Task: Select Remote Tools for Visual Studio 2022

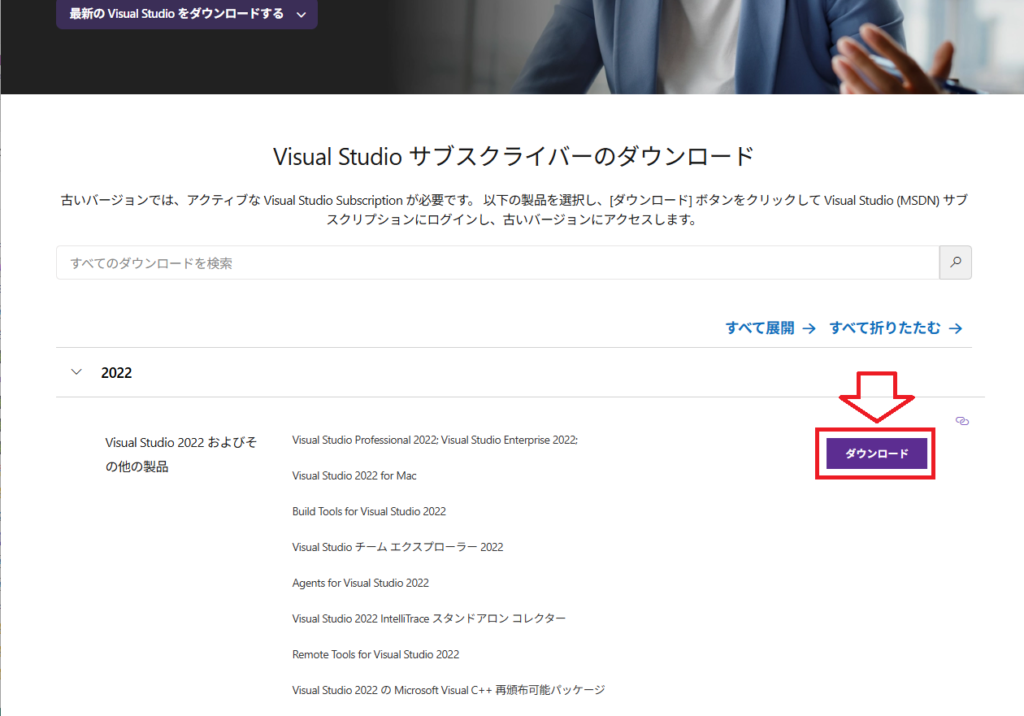Action: click(x=375, y=655)
